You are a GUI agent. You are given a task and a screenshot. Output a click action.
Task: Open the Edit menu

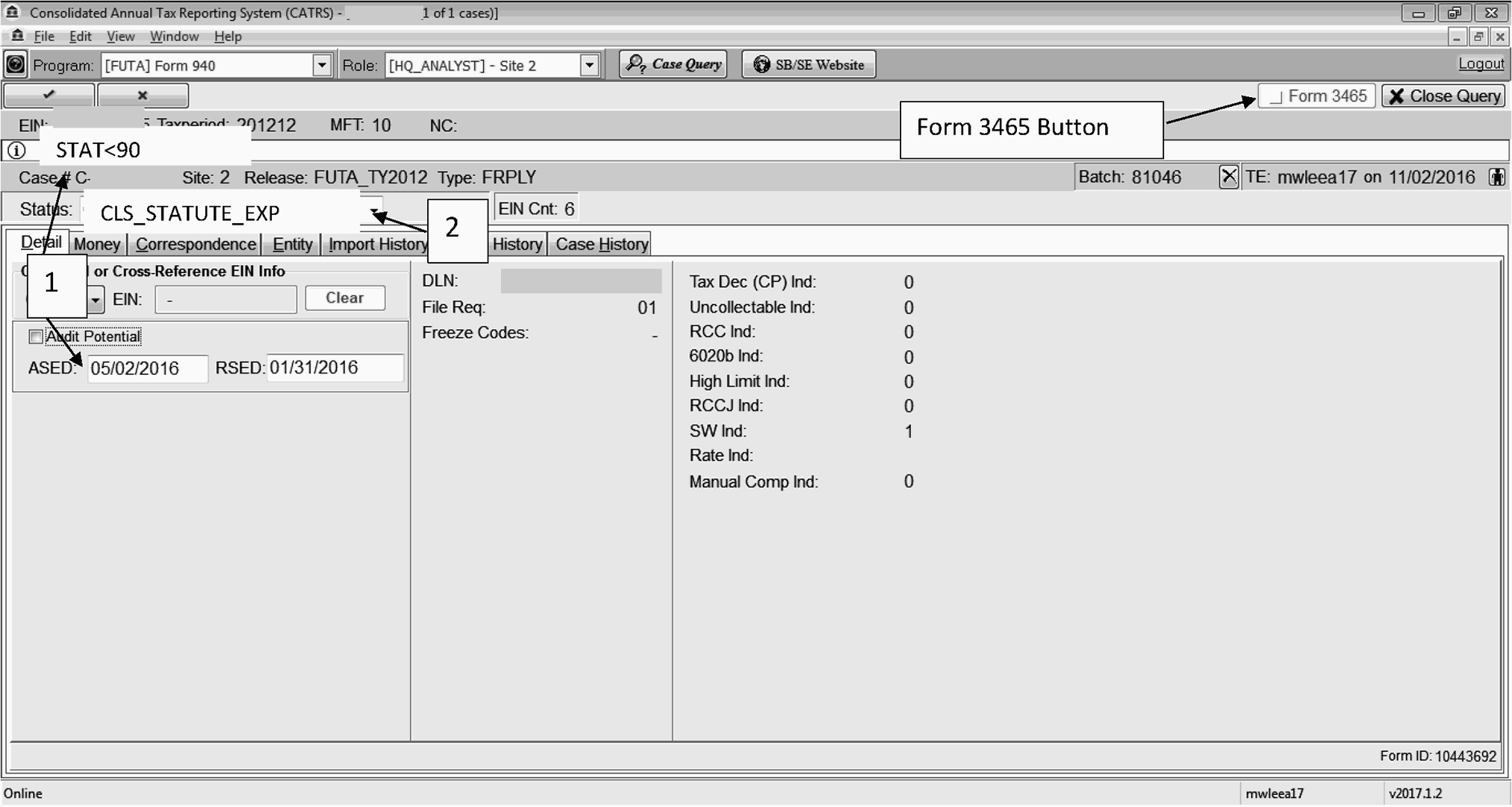[x=80, y=37]
